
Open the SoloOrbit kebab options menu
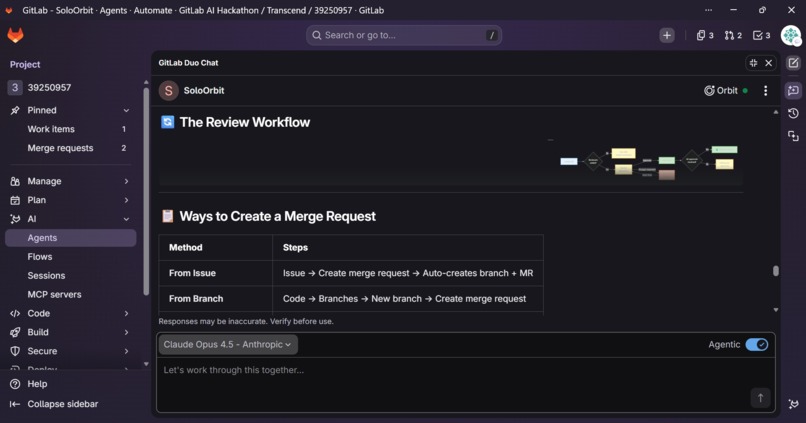click(x=765, y=90)
